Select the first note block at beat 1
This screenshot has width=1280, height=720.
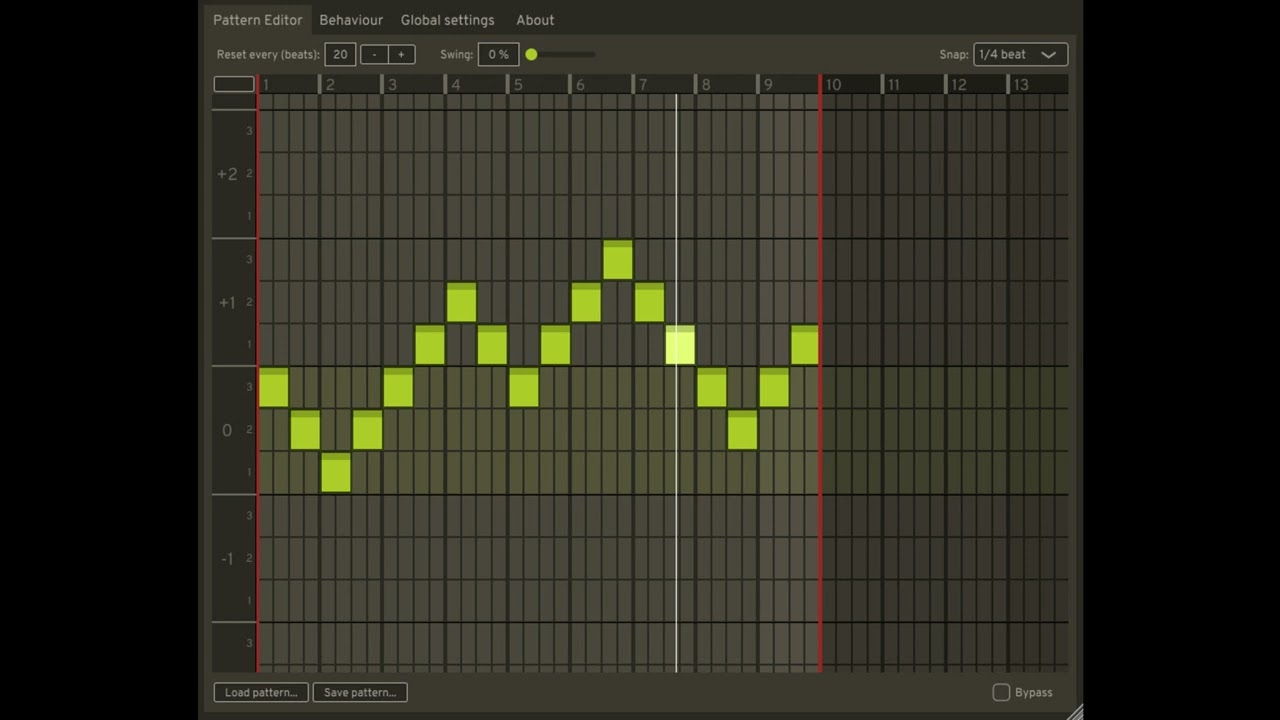(x=274, y=388)
